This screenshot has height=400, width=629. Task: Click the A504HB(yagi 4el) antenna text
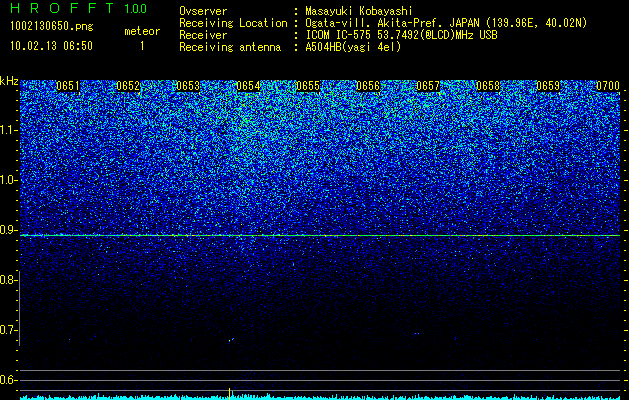tap(353, 47)
